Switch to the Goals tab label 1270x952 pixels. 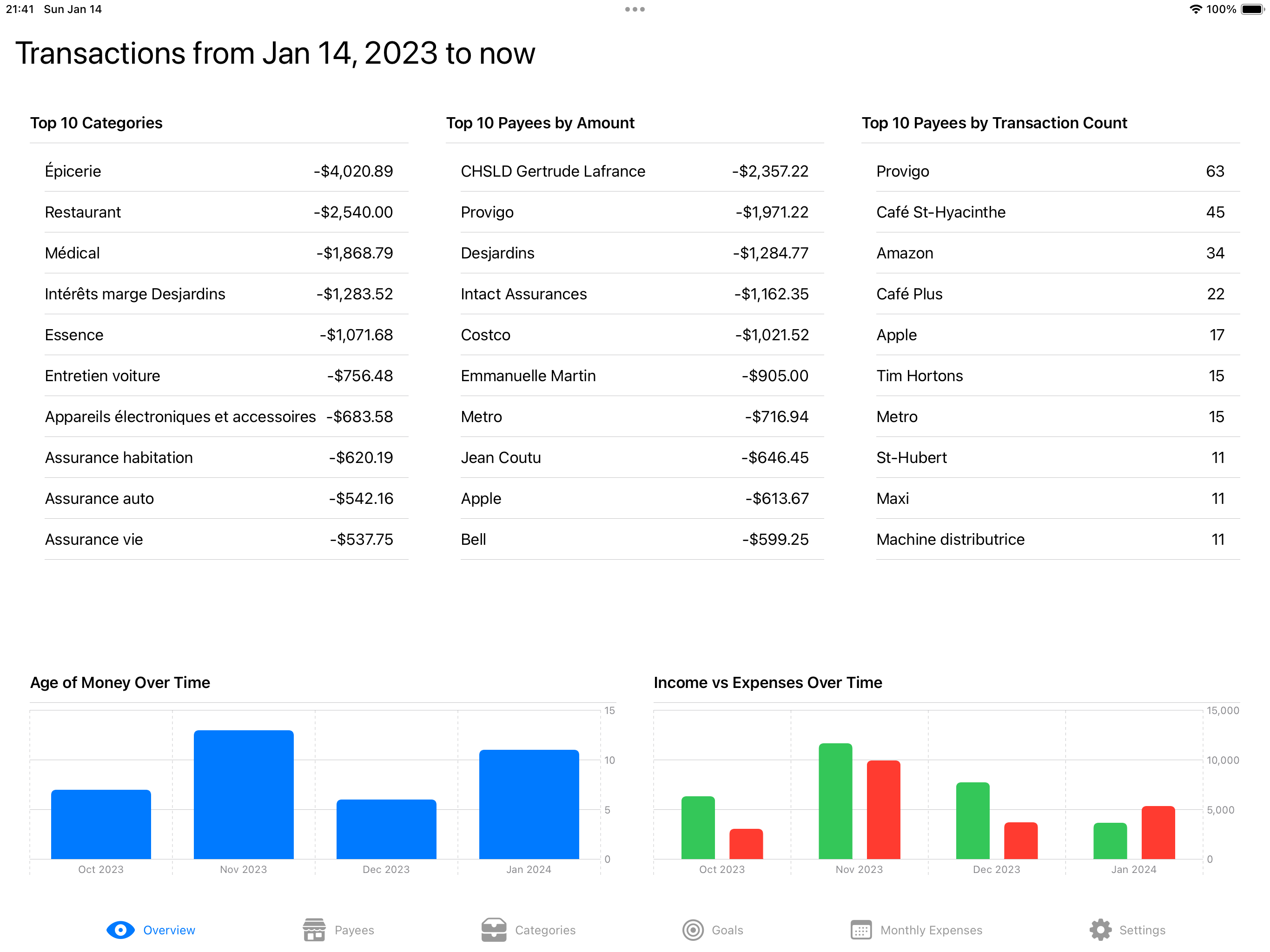coord(728,930)
